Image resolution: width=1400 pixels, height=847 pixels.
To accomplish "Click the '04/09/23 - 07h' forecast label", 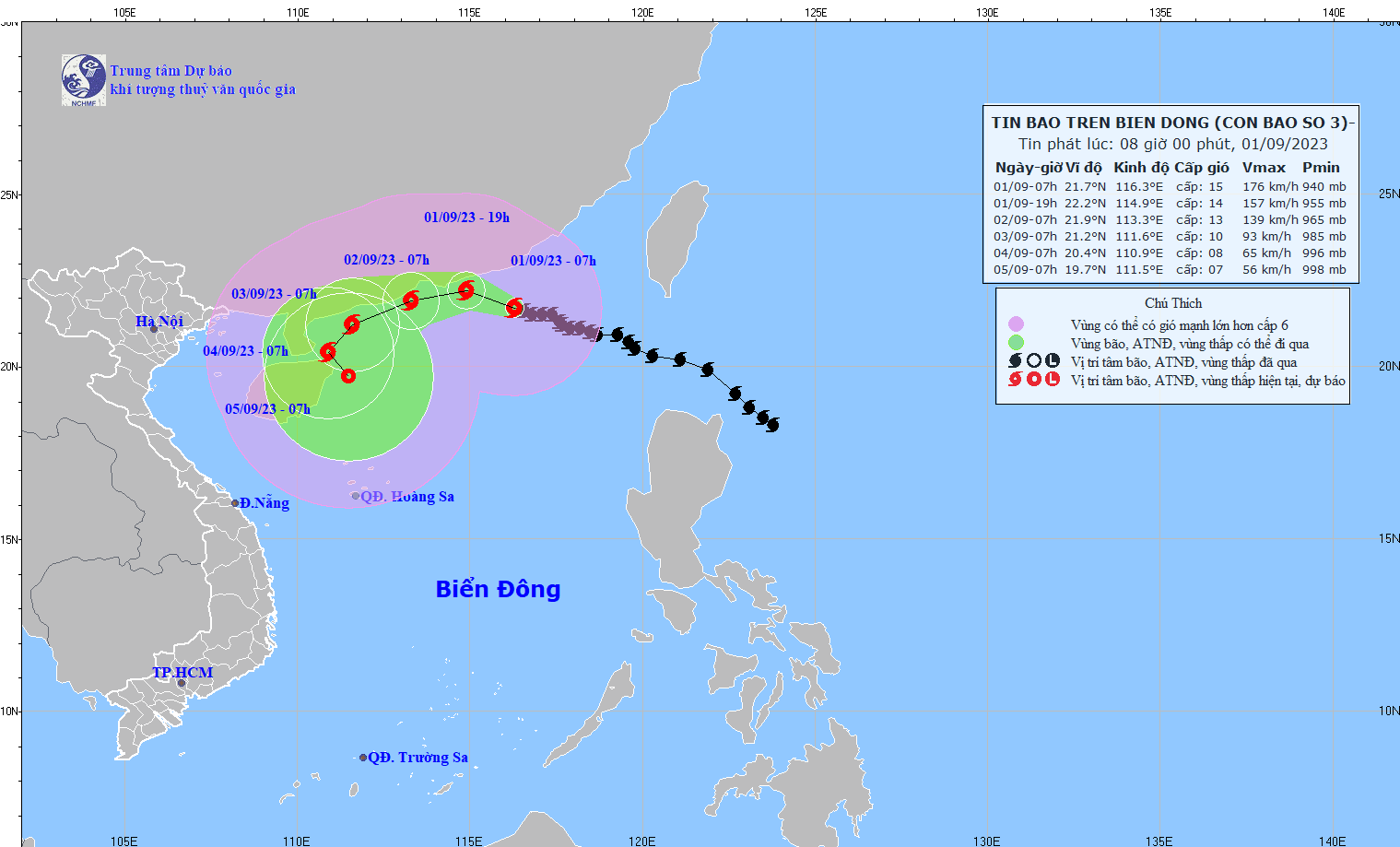I will [245, 351].
